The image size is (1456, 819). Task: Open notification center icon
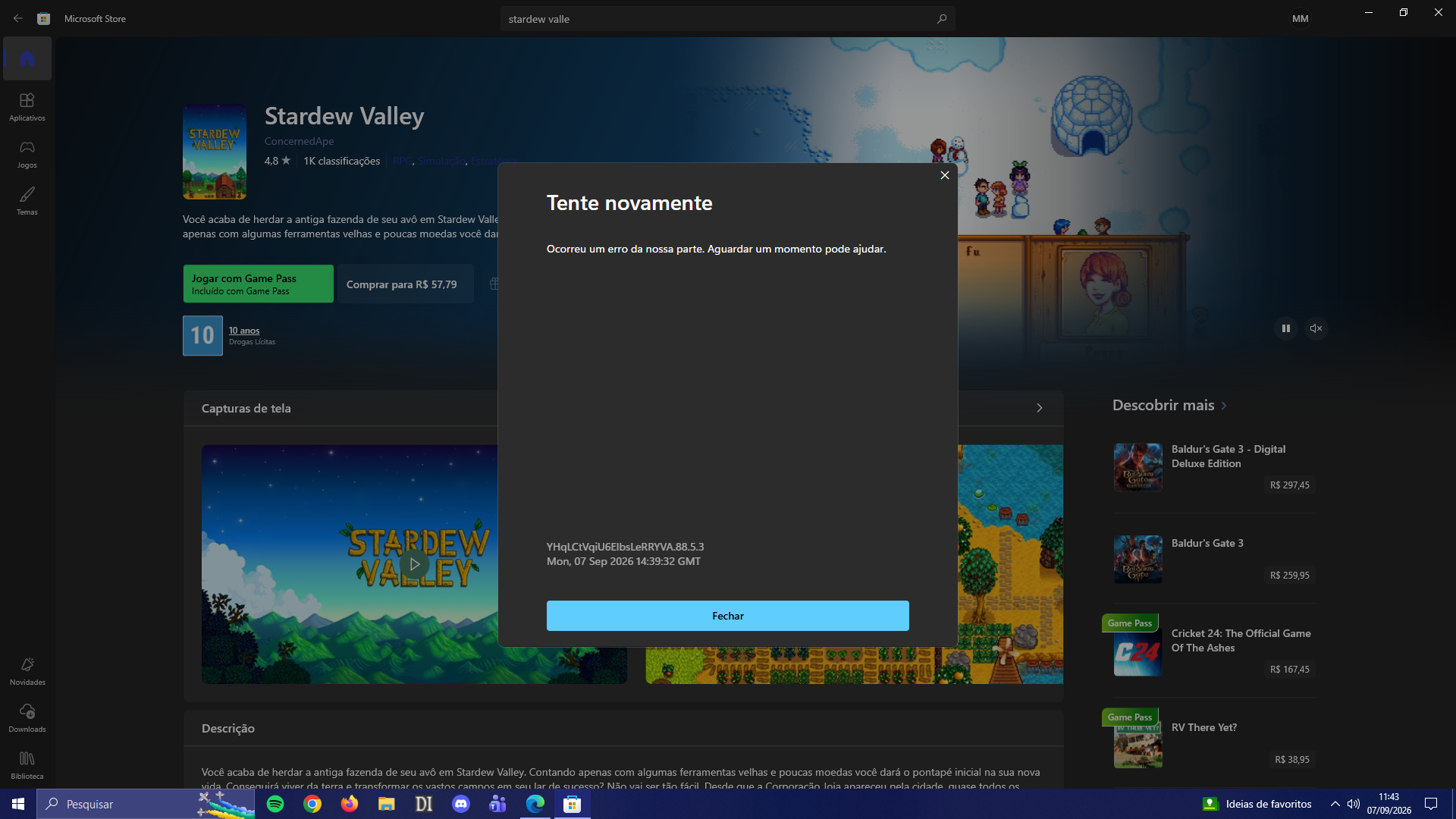pyautogui.click(x=1431, y=804)
